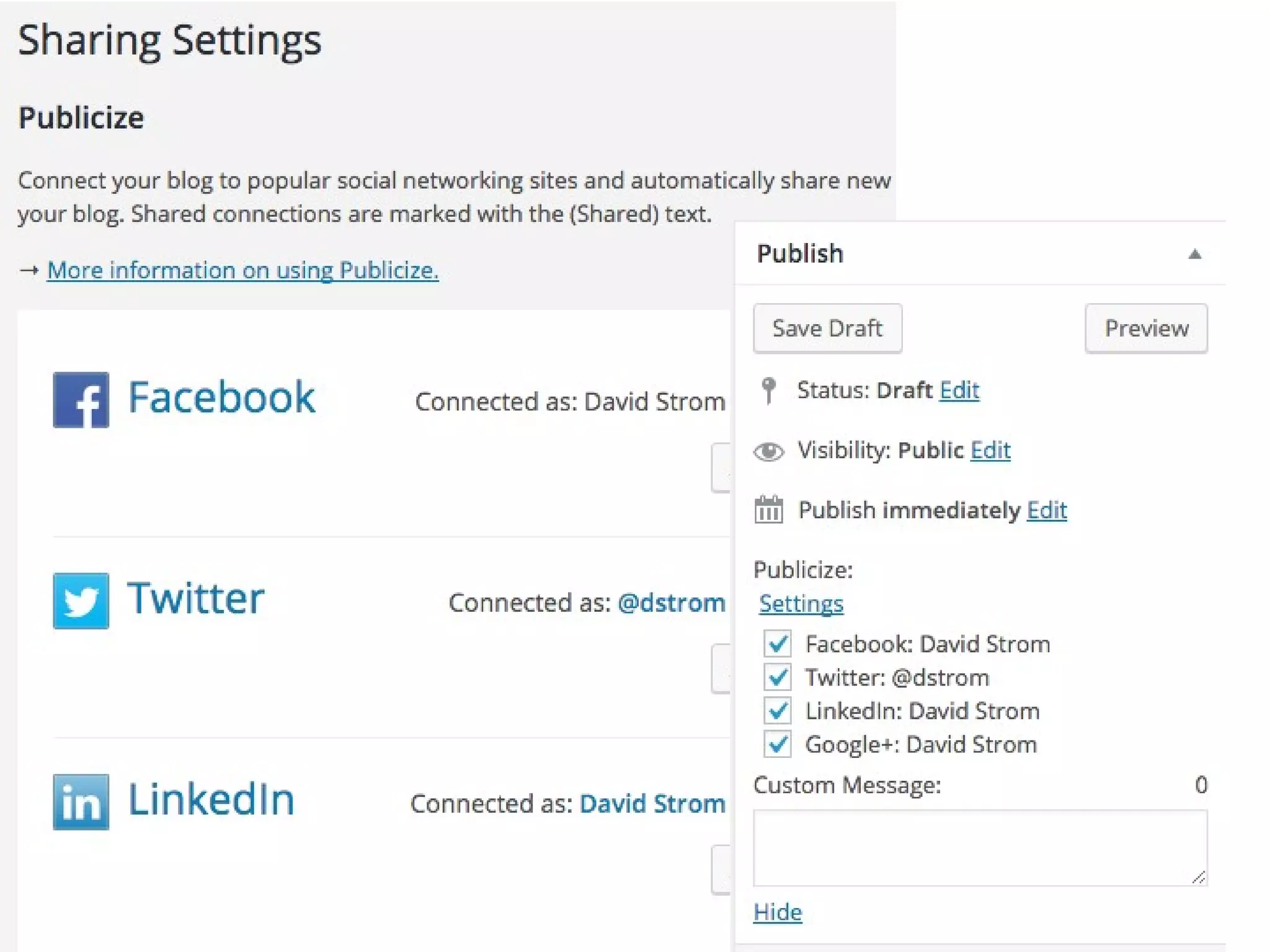Click into the Custom Message text box
This screenshot has width=1270, height=952.
(x=979, y=847)
